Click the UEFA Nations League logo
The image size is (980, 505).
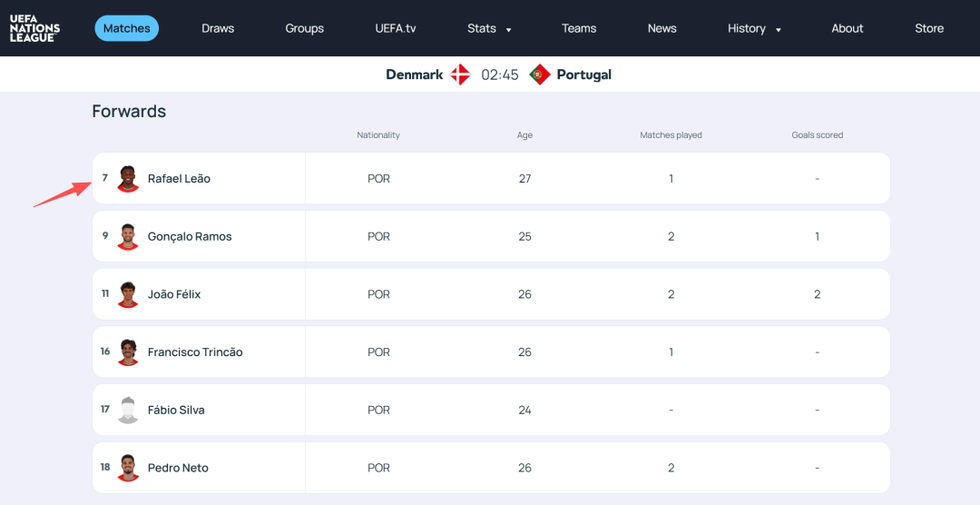click(35, 28)
